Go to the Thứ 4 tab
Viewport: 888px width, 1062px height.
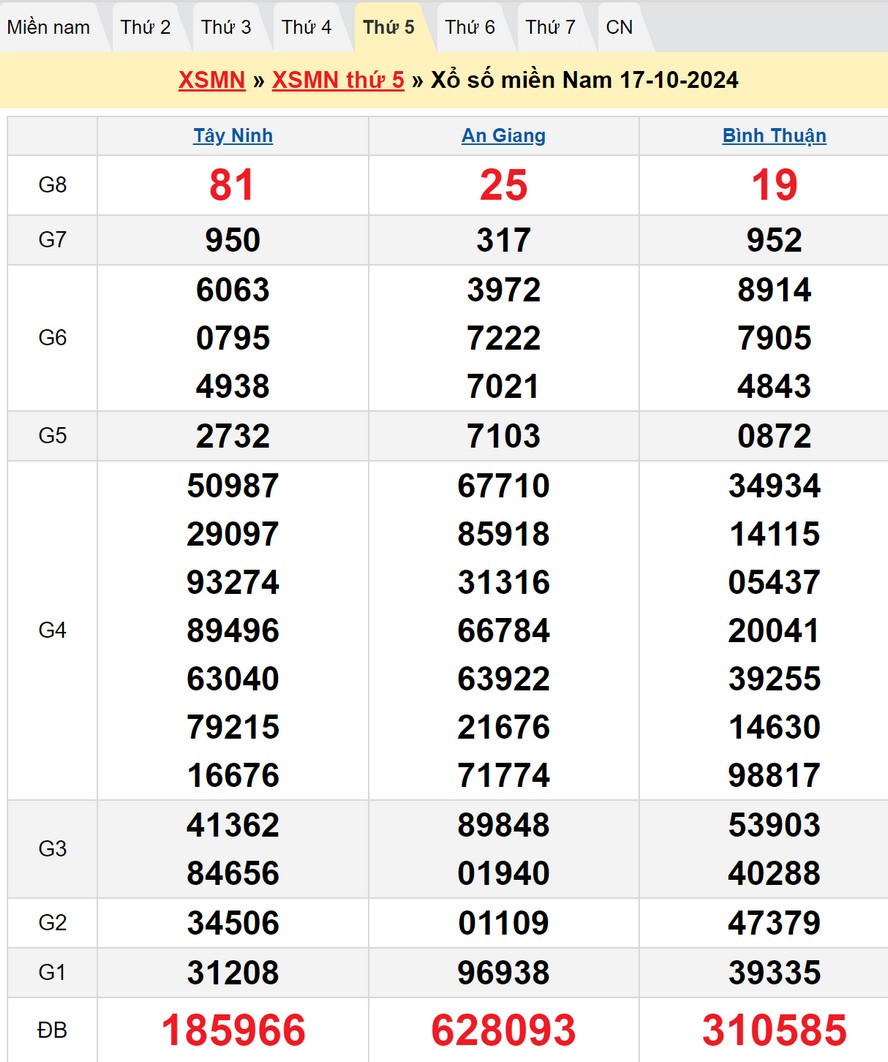point(307,27)
